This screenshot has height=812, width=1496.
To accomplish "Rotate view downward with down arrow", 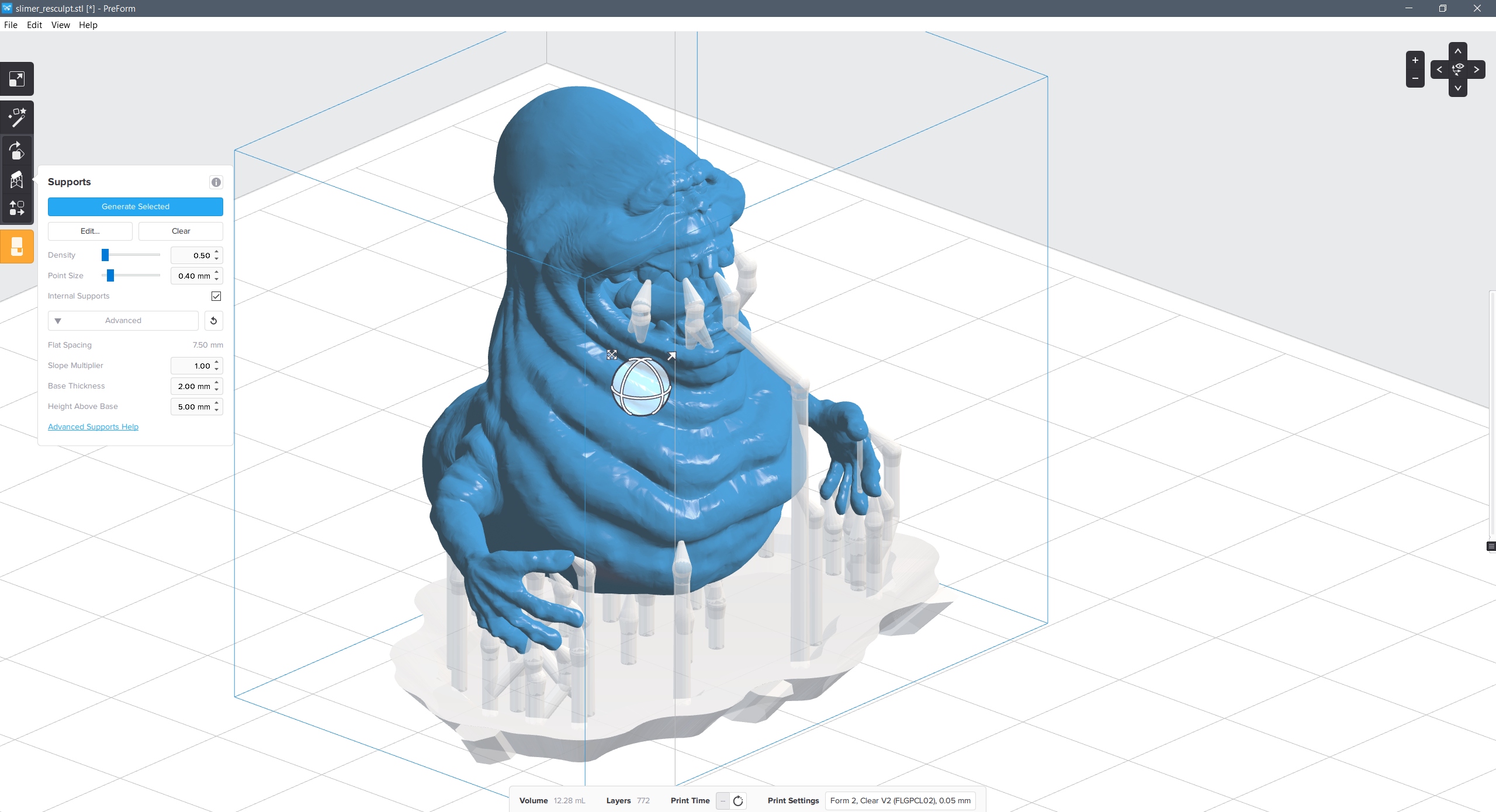I will point(1458,88).
